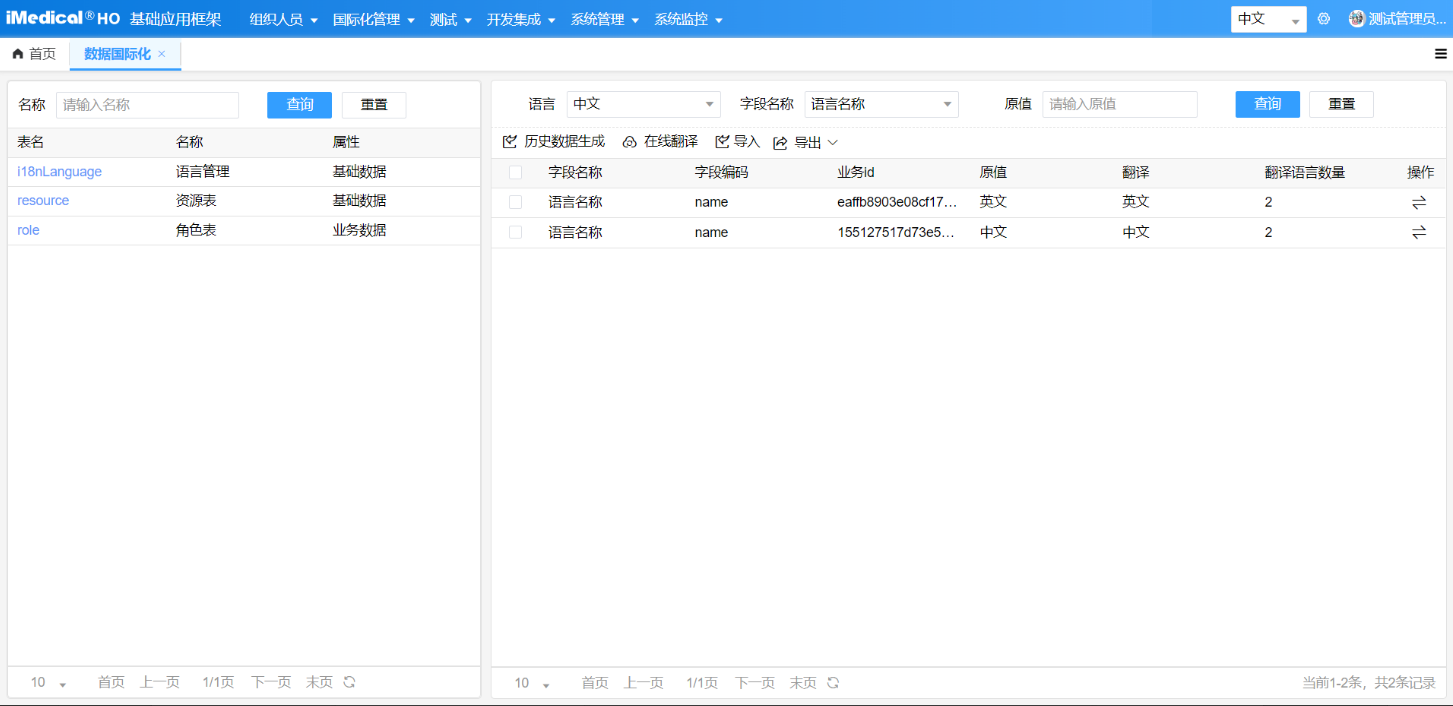The image size is (1453, 706).
Task: Click the translate icon for 中文 row
Action: [x=1419, y=233]
